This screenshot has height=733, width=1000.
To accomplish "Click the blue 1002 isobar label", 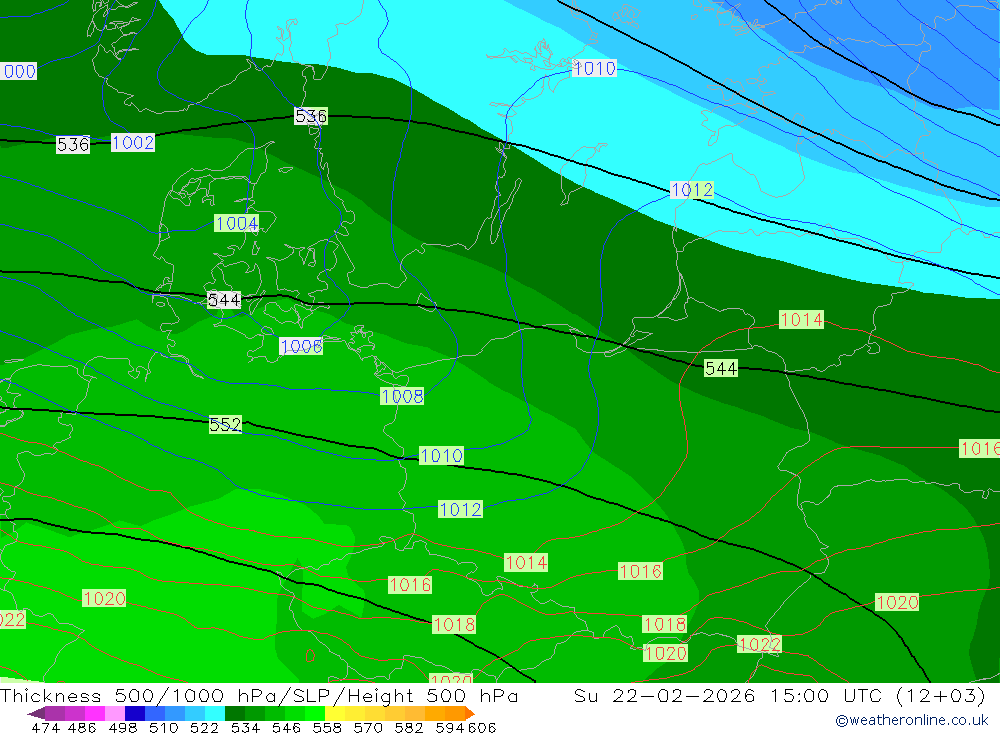I will [133, 142].
